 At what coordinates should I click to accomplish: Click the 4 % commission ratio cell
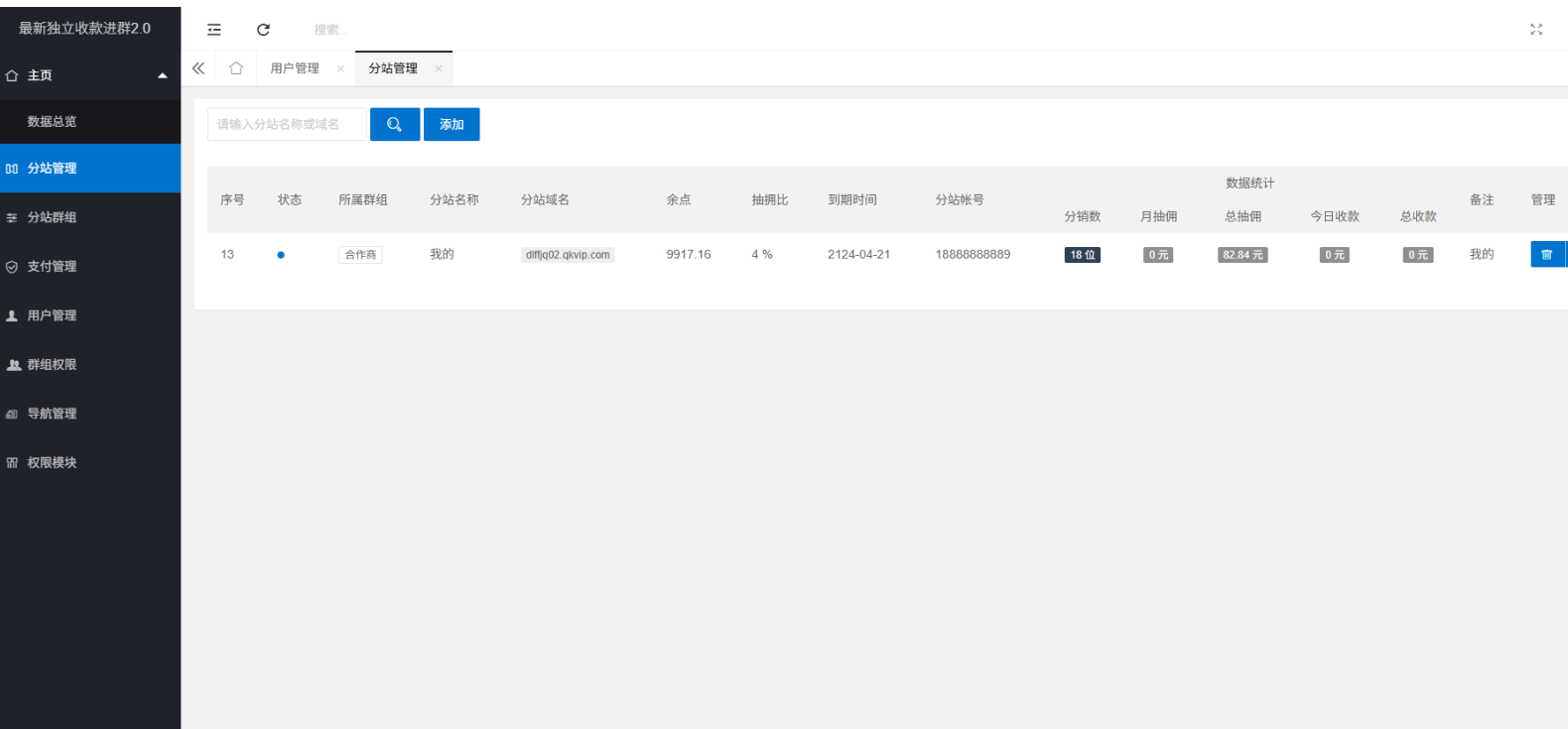pyautogui.click(x=762, y=255)
